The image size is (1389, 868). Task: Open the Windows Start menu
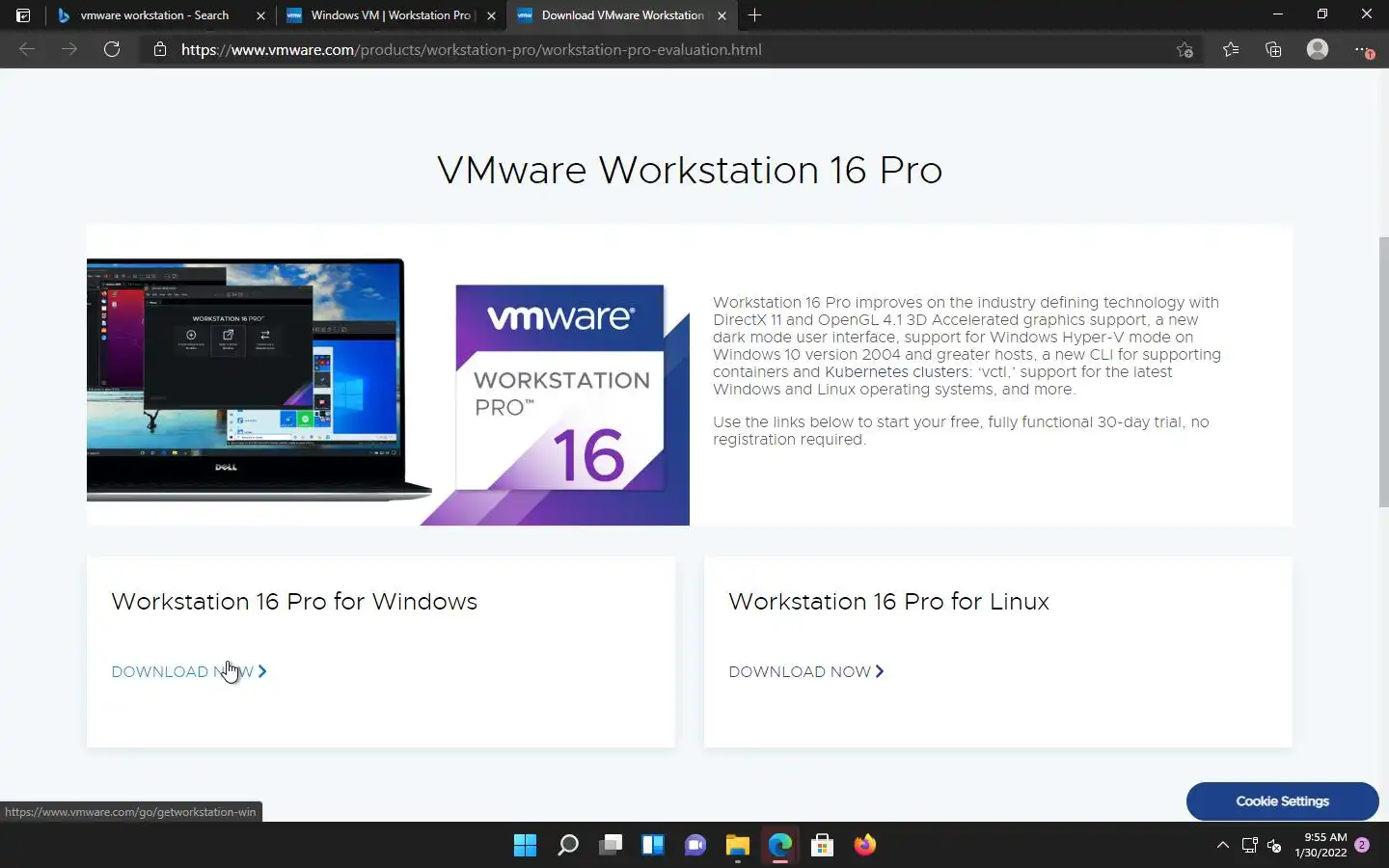tap(525, 845)
